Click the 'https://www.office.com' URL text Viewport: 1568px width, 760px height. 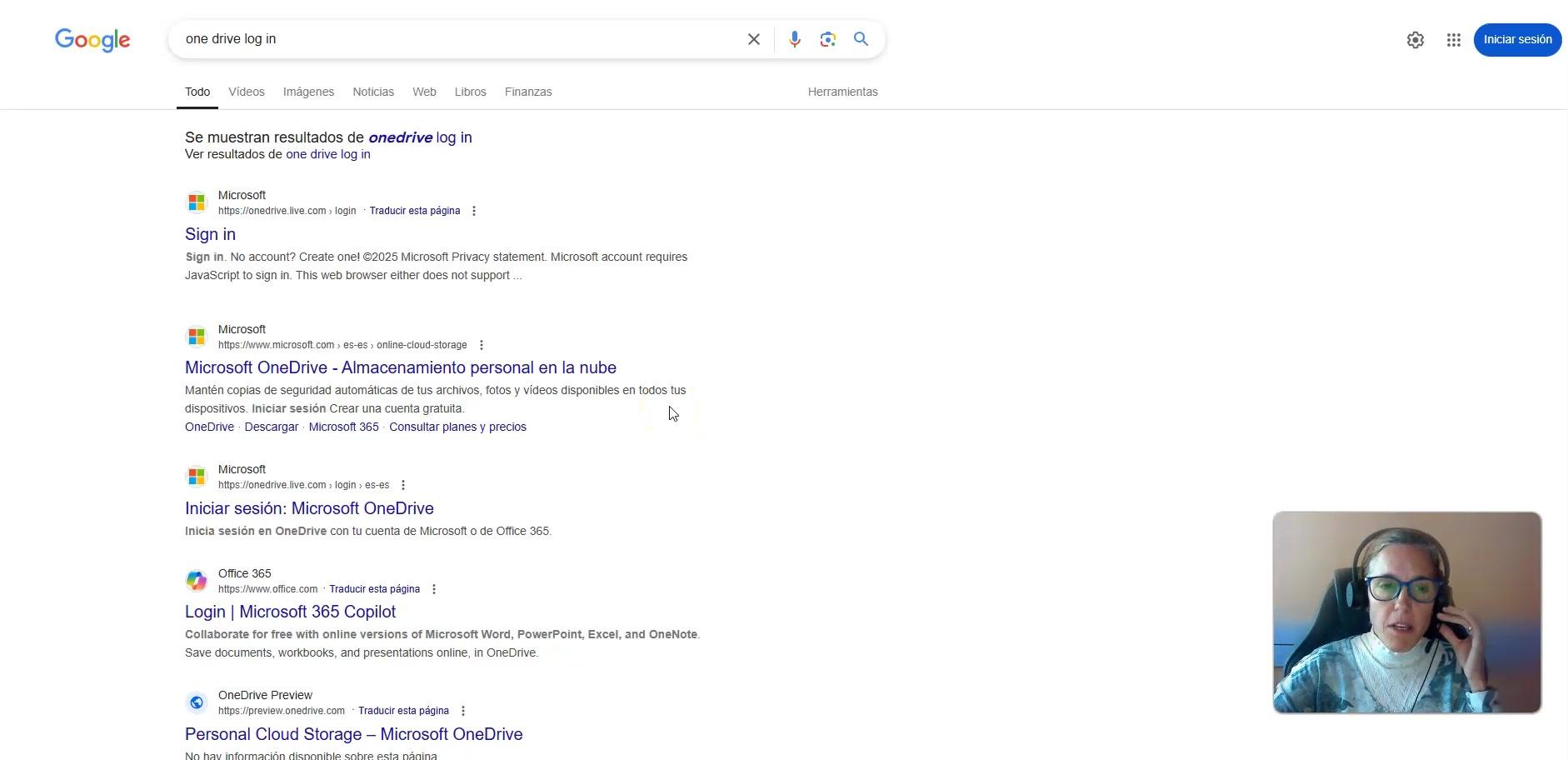click(267, 589)
